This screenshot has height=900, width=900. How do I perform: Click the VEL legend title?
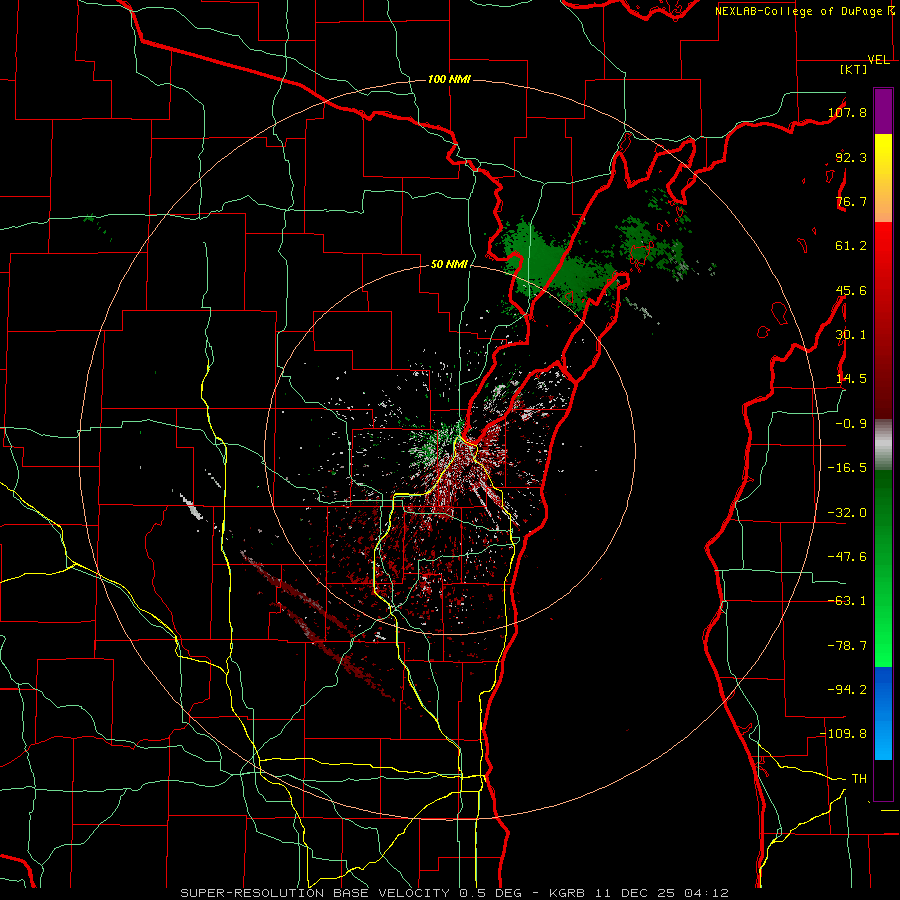point(879,60)
